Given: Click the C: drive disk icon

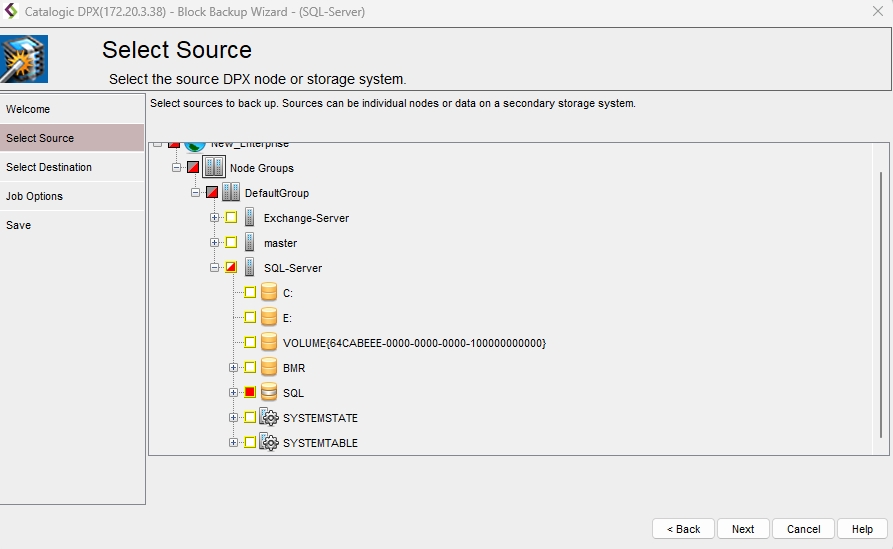Looking at the screenshot, I should pos(268,293).
